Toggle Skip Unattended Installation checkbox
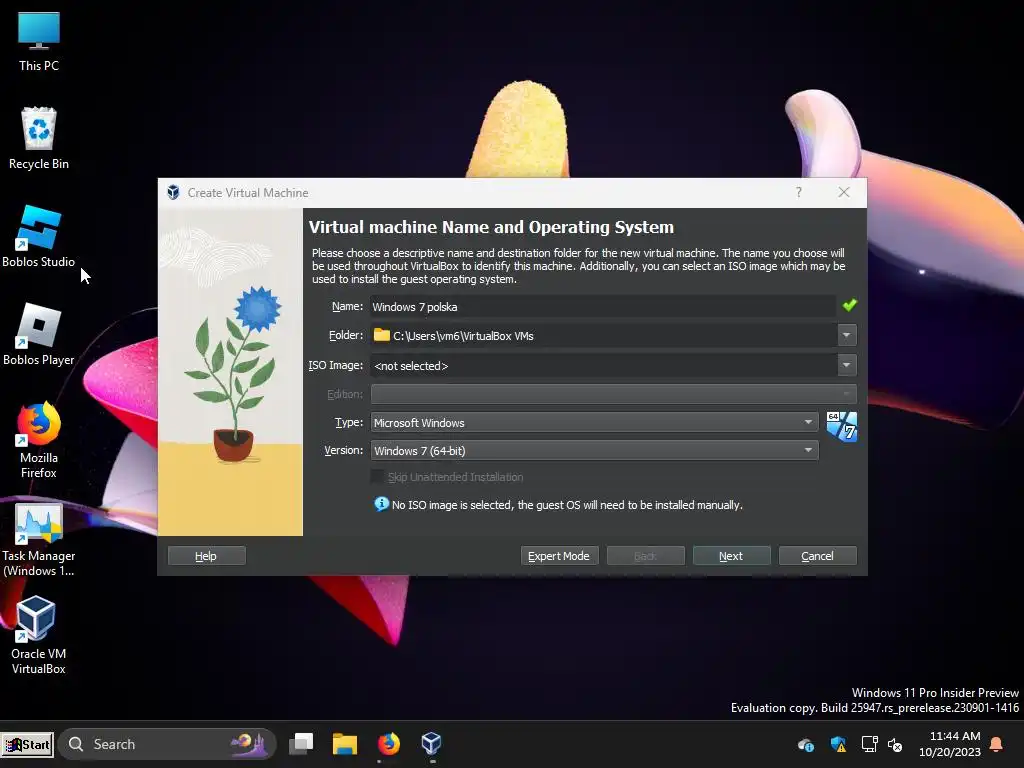1024x768 pixels. (x=377, y=477)
